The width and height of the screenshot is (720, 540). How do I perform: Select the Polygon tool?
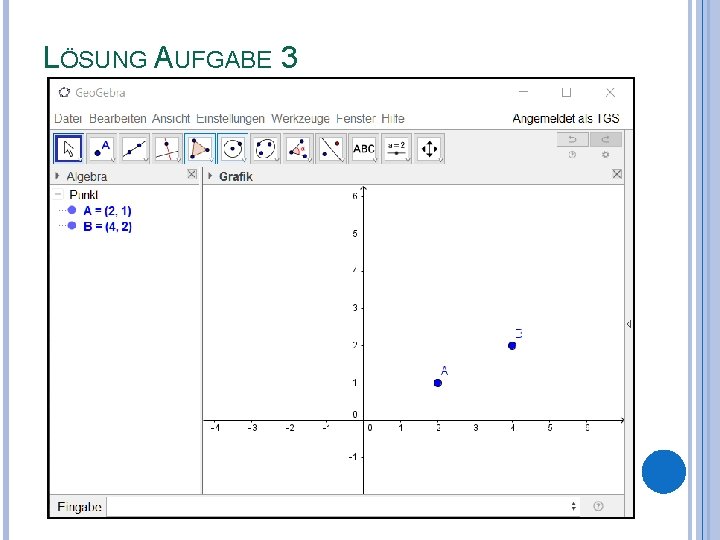click(x=200, y=148)
